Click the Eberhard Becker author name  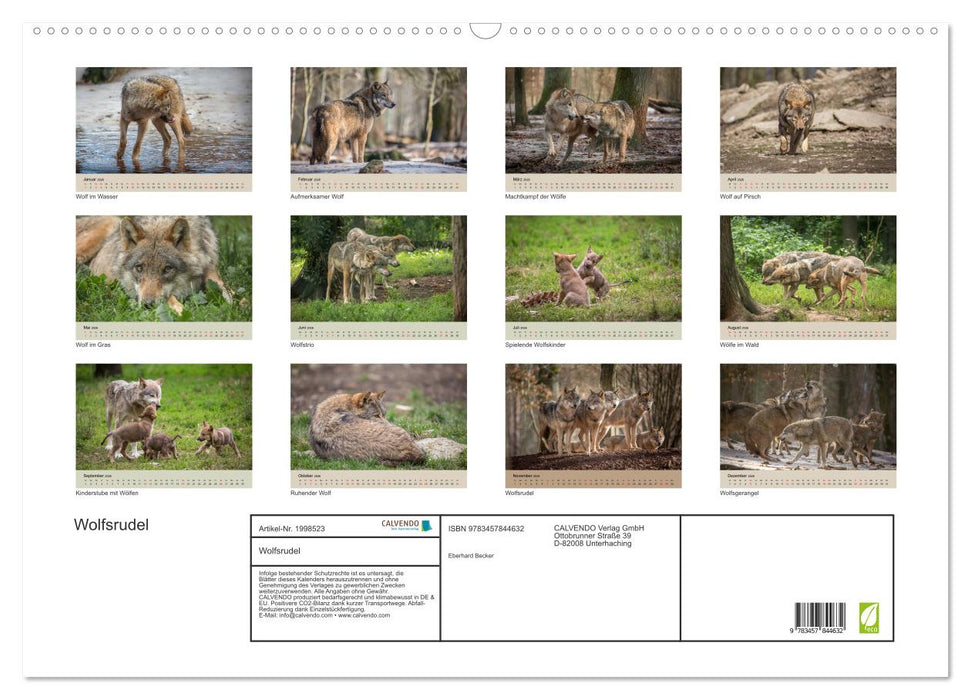click(471, 556)
